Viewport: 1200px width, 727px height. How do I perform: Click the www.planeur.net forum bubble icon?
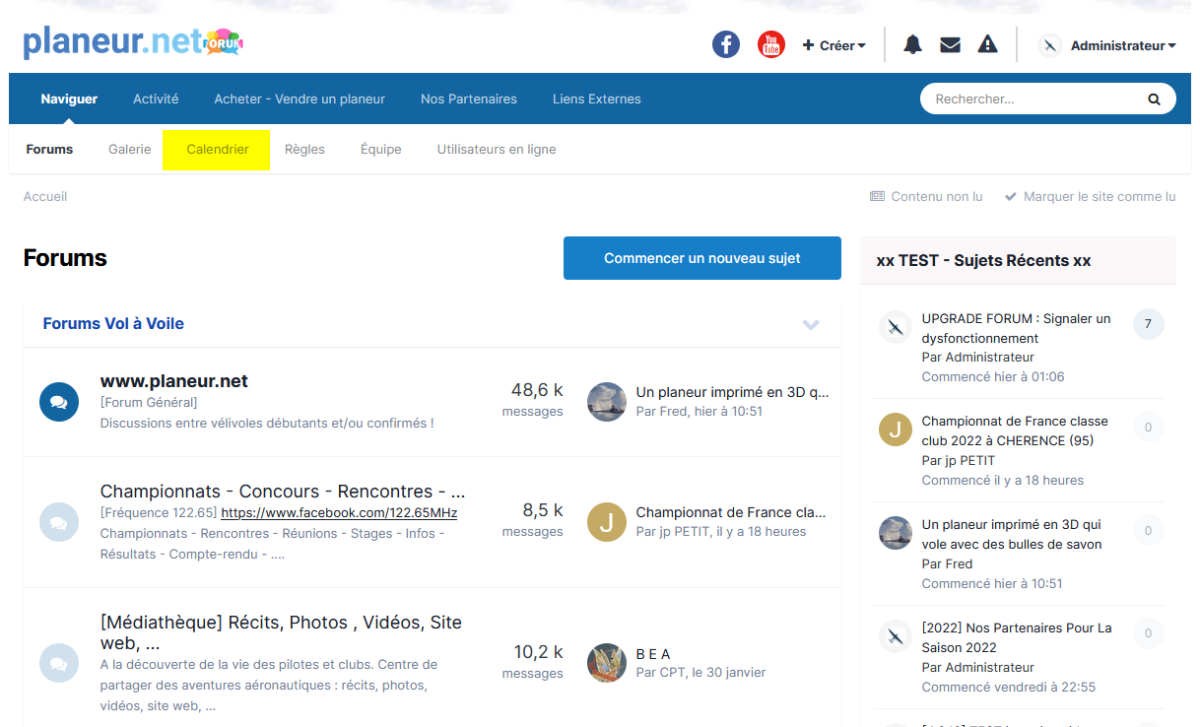[59, 402]
